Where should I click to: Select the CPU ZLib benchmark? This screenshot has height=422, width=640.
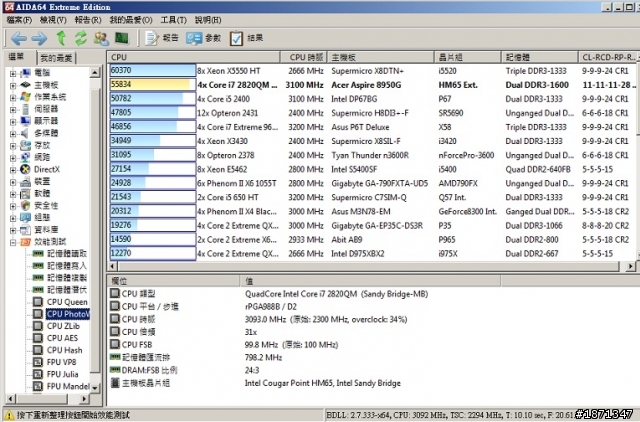pyautogui.click(x=63, y=326)
